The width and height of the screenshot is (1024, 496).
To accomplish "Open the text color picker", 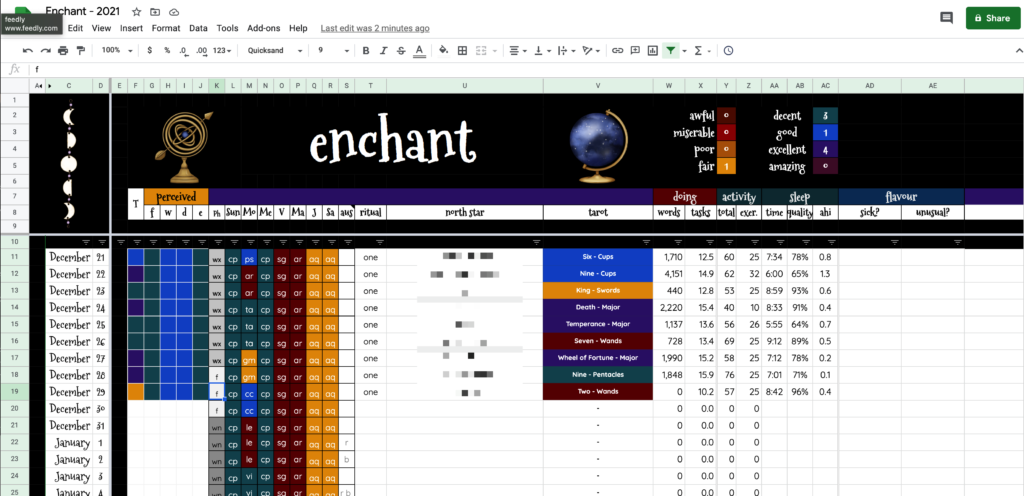I will [419, 50].
